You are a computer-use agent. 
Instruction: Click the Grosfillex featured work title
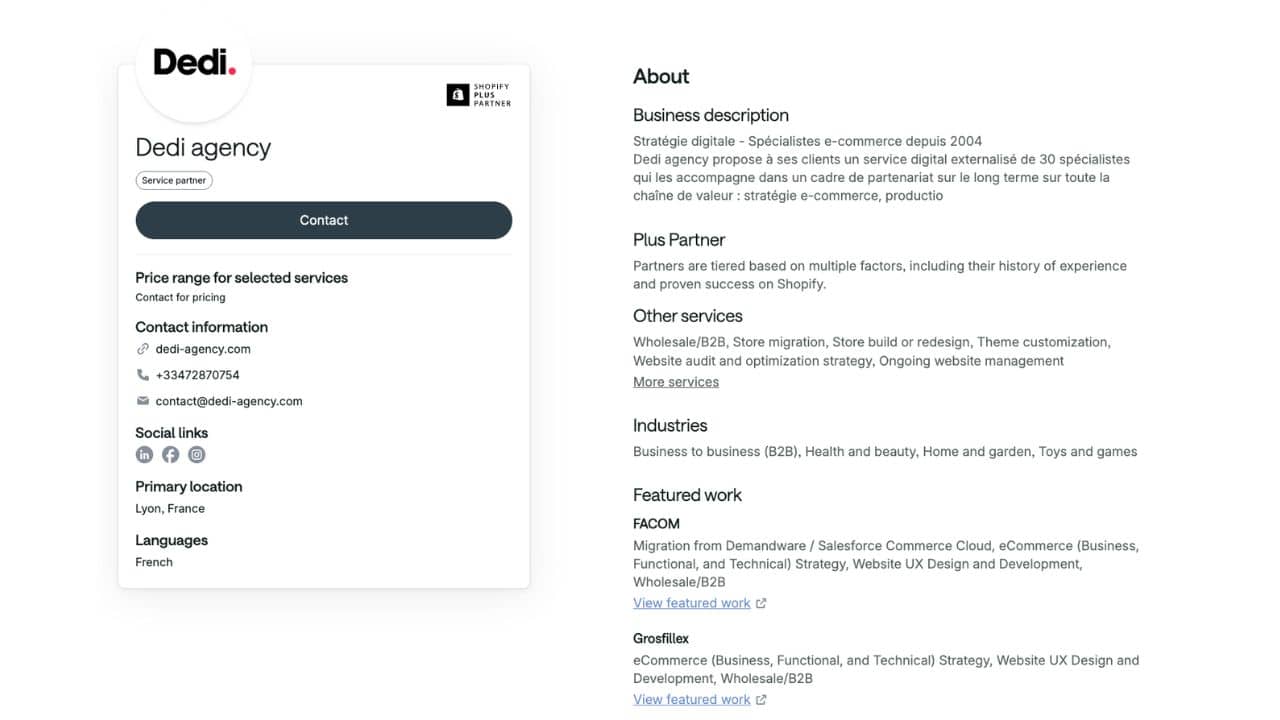point(661,638)
